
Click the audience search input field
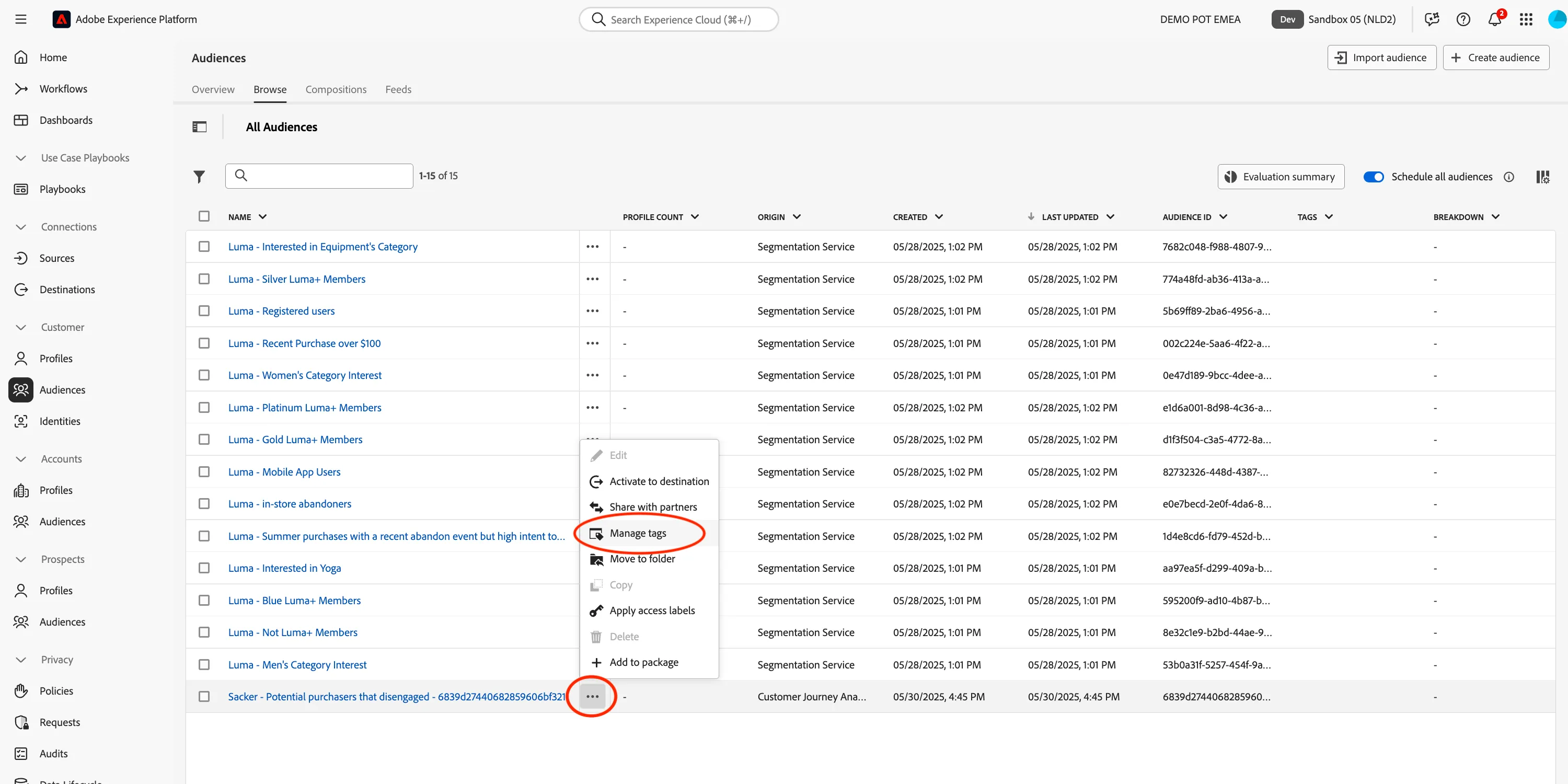319,176
